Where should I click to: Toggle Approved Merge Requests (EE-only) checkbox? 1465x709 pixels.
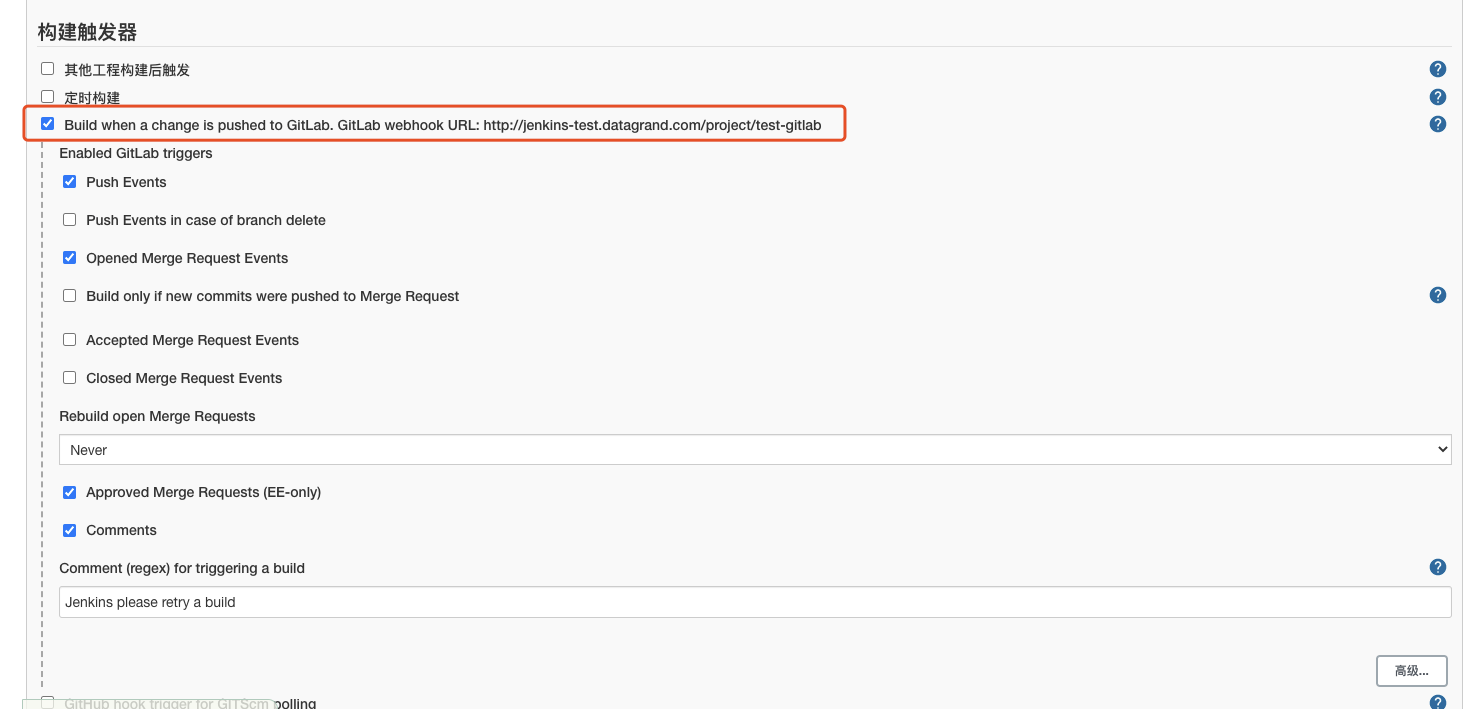tap(69, 492)
